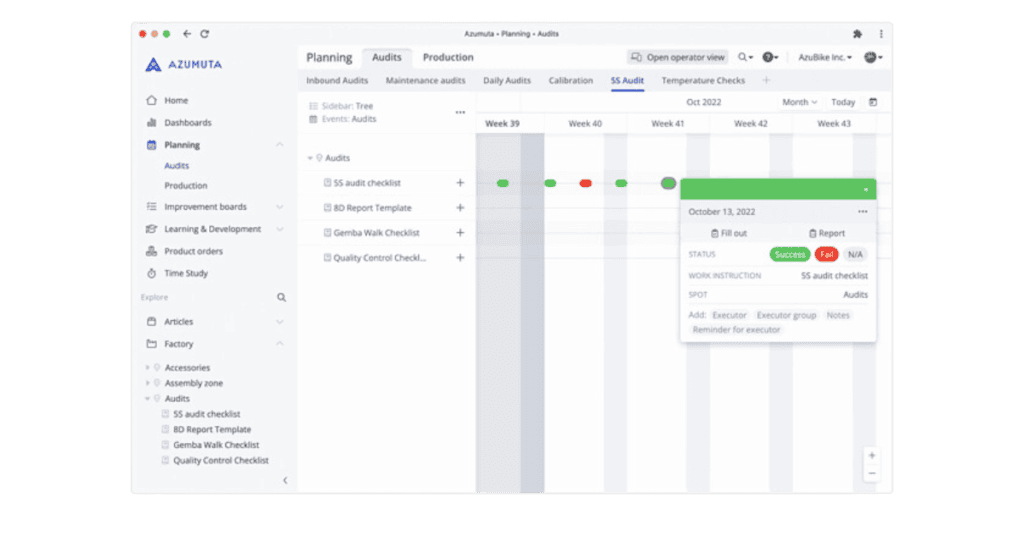Viewport: 1024px width, 536px height.
Task: Expand the Assembly zone tree node
Action: pos(148,383)
